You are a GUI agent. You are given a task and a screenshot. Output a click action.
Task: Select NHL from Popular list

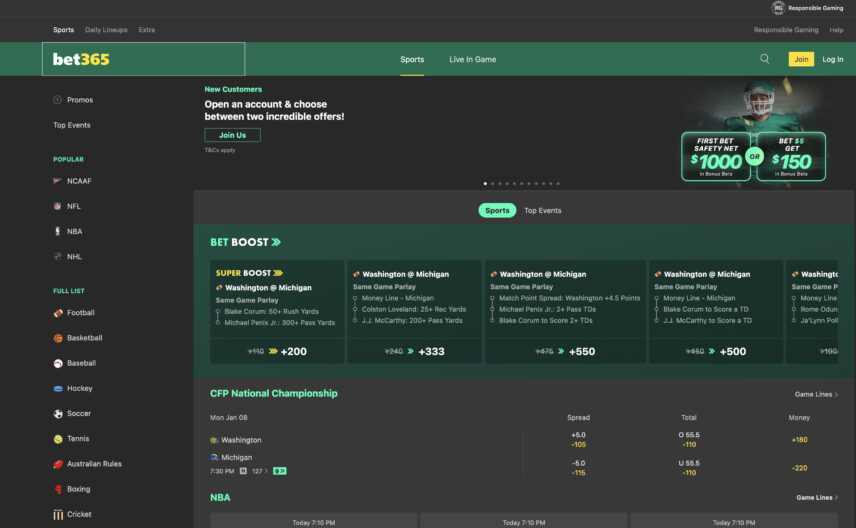pos(68,256)
